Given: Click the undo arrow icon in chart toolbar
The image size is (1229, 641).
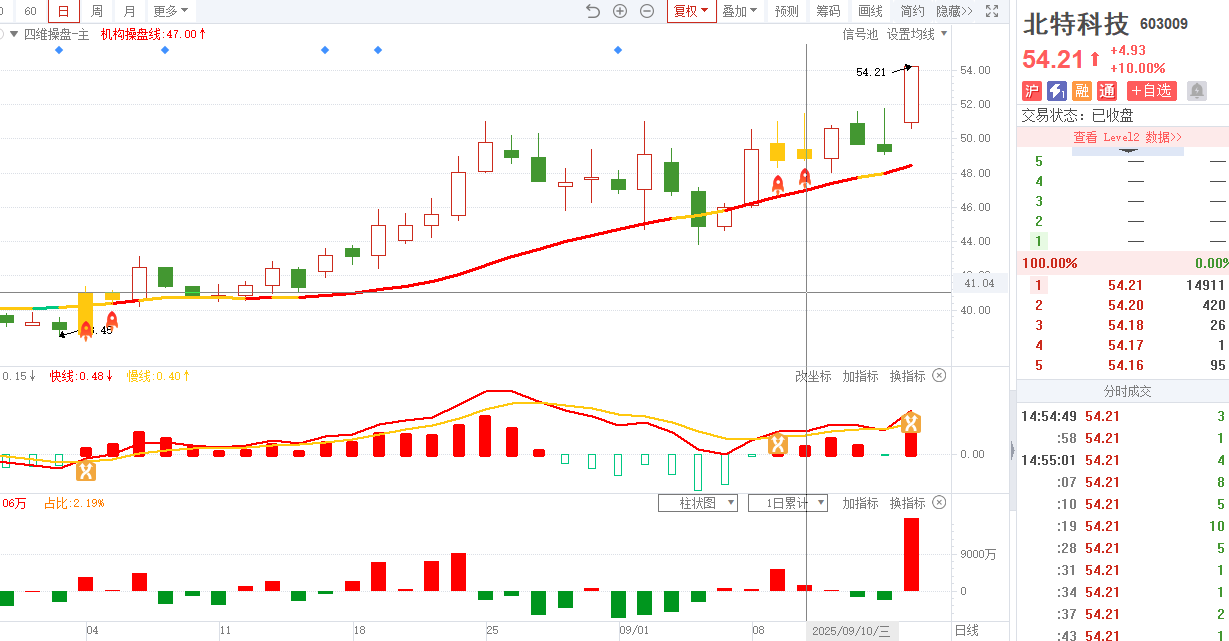Looking at the screenshot, I should click(593, 11).
